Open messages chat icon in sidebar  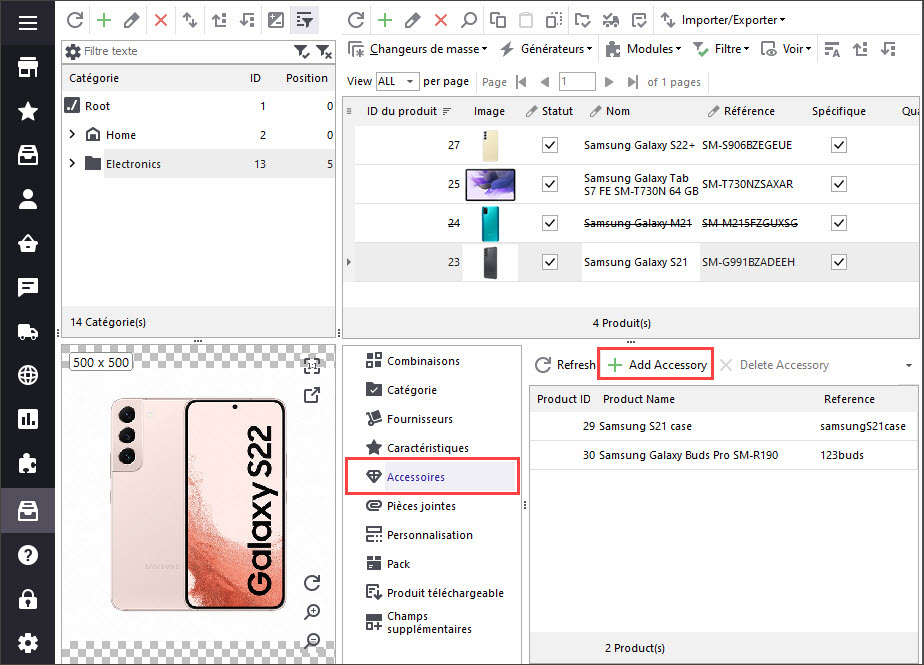click(x=28, y=287)
